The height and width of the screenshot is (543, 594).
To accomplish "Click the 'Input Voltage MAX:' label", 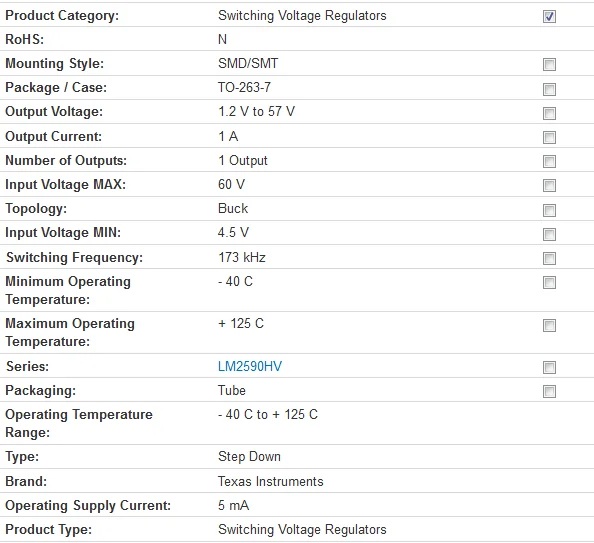I will [x=66, y=185].
